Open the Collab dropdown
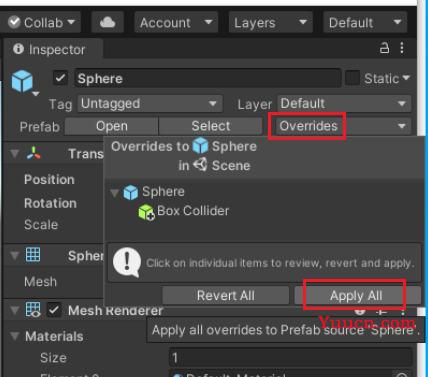Image resolution: width=428 pixels, height=377 pixels. (40, 23)
